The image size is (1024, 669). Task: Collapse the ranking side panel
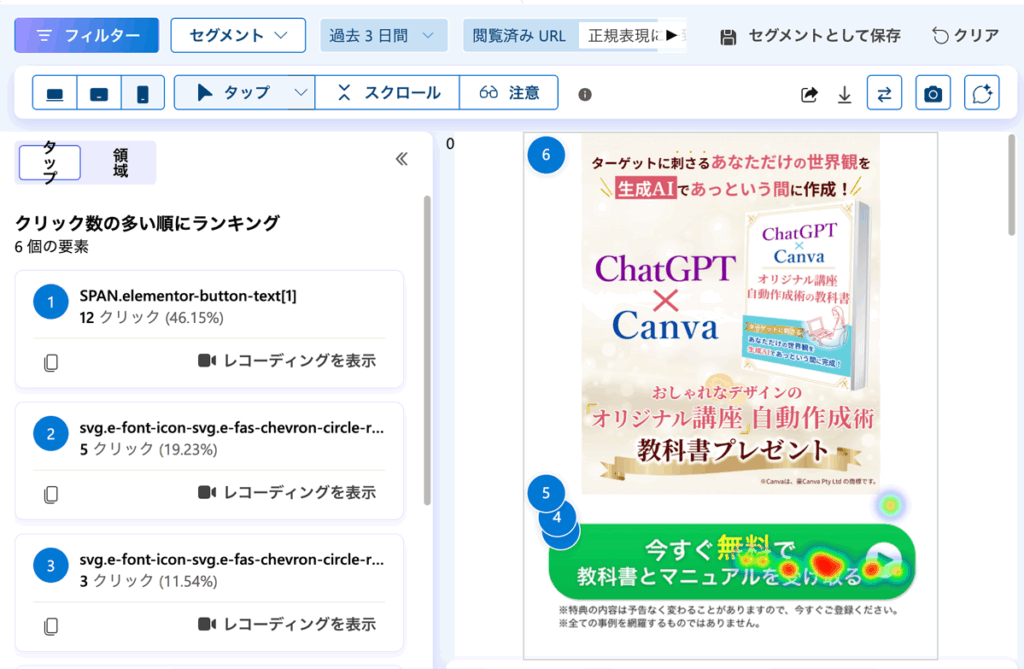tap(402, 159)
